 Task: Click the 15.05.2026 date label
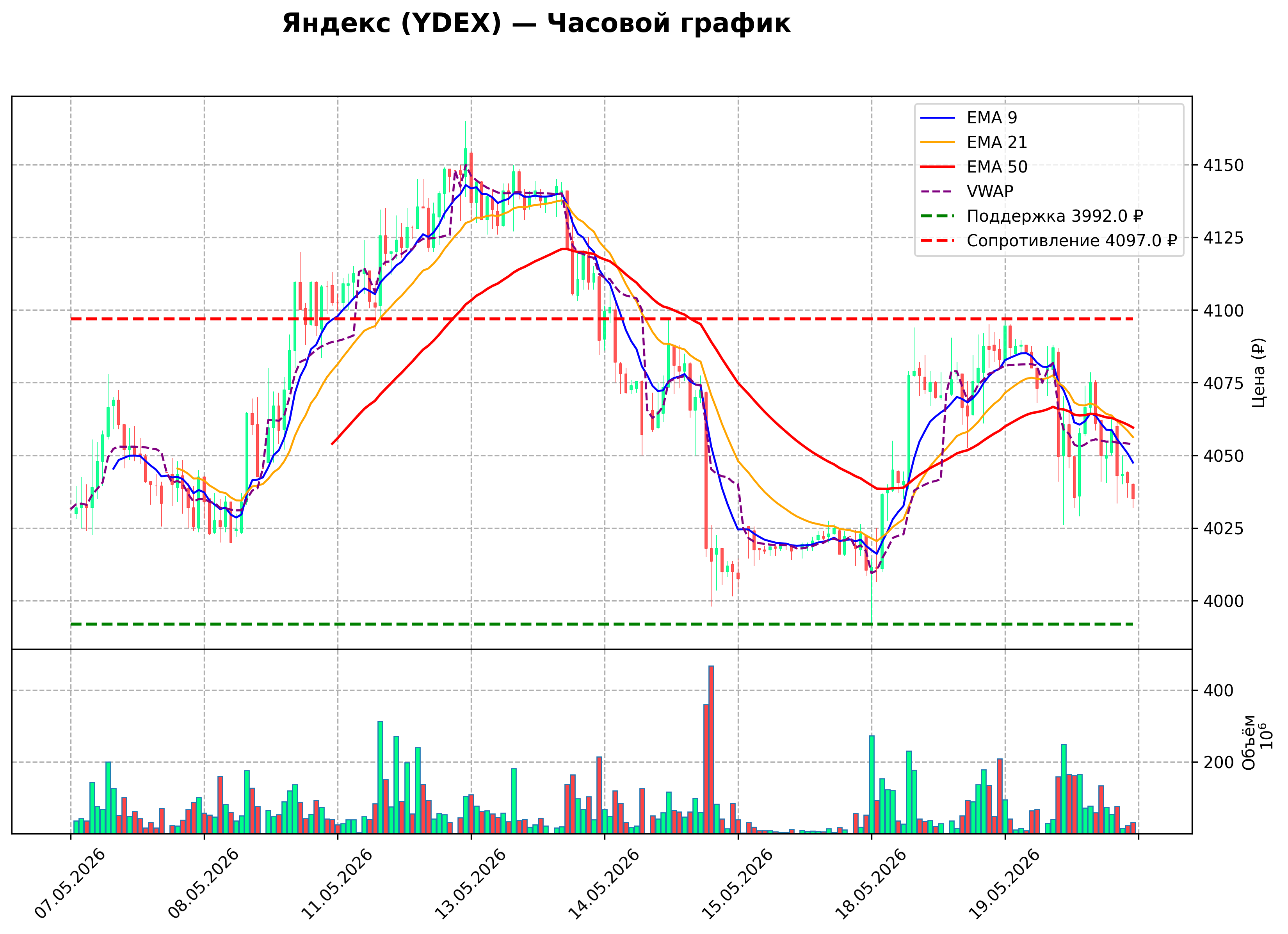[738, 884]
